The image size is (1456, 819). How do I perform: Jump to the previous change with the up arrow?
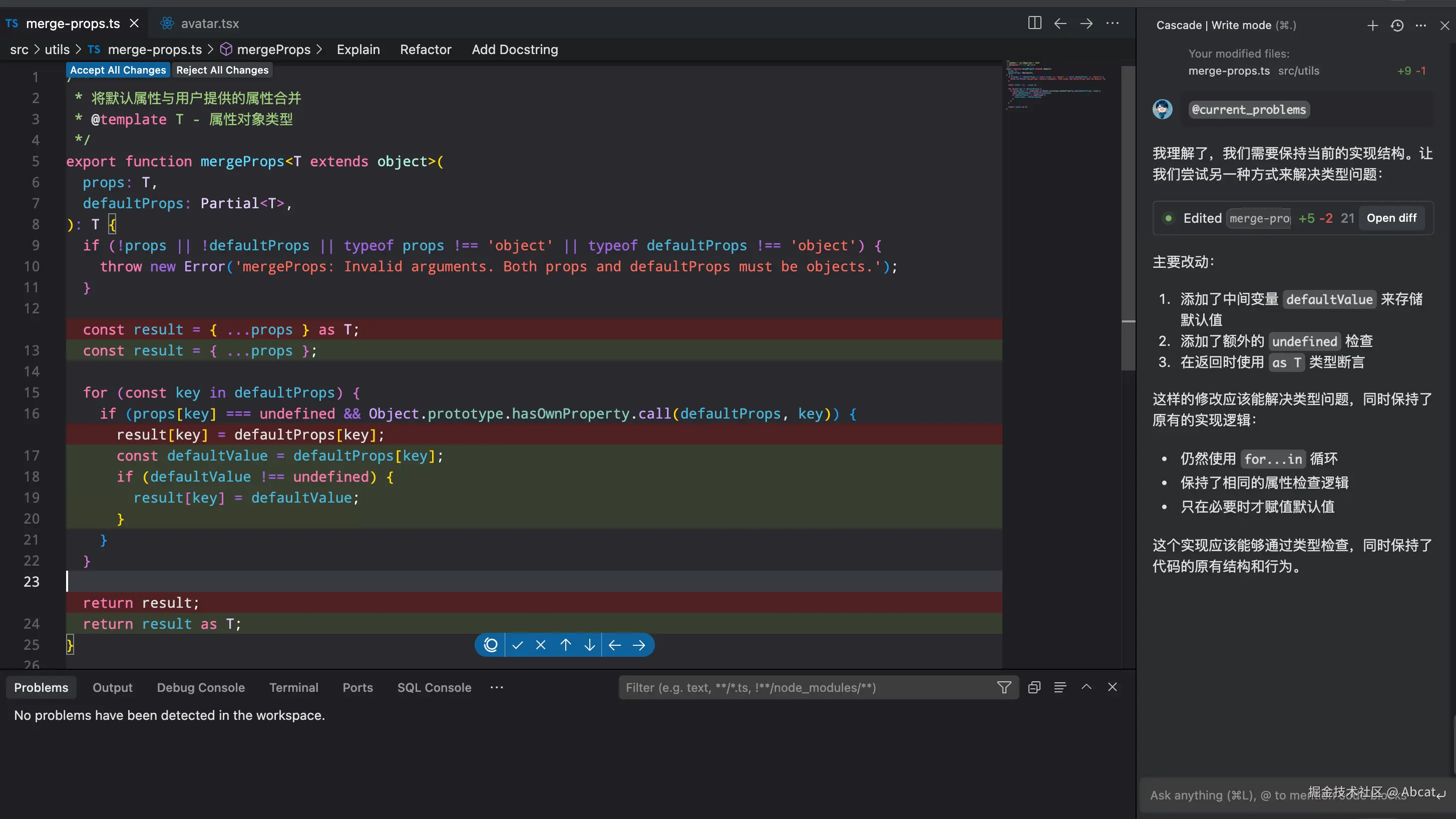coord(566,645)
